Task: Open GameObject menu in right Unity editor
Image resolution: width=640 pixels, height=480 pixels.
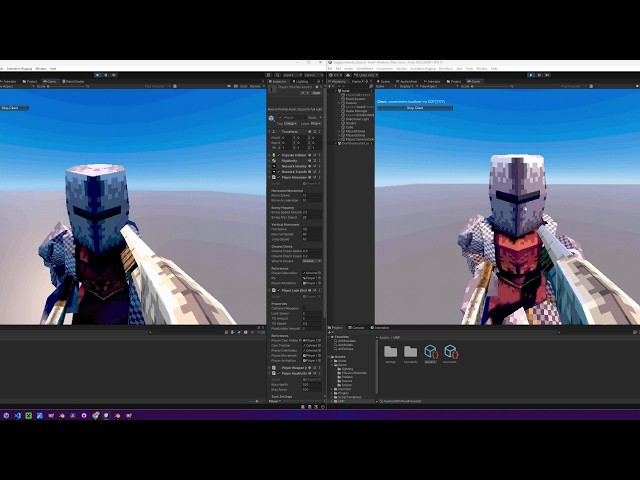Action: pos(364,69)
